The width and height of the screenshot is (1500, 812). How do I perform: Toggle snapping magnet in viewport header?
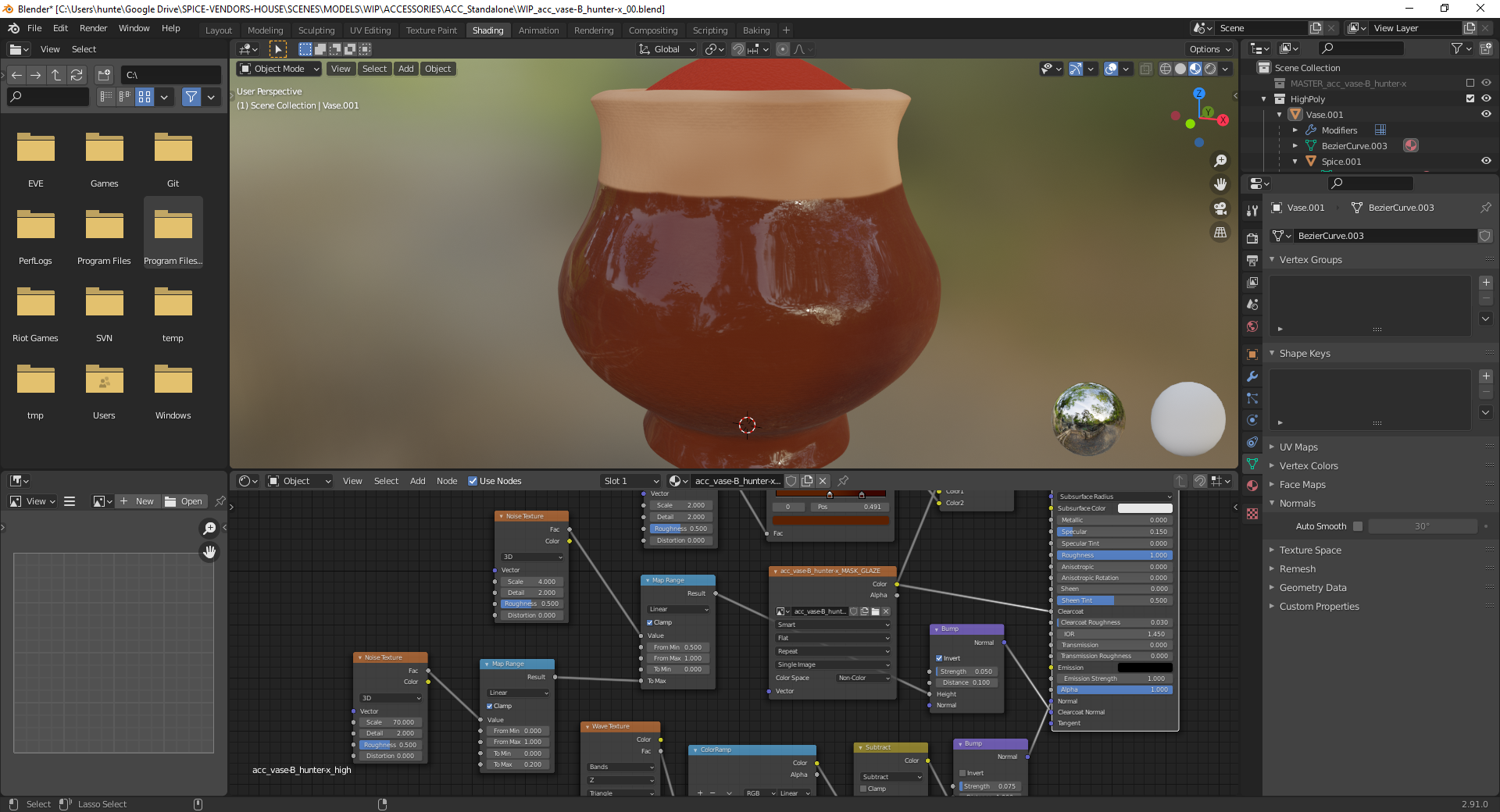(738, 49)
